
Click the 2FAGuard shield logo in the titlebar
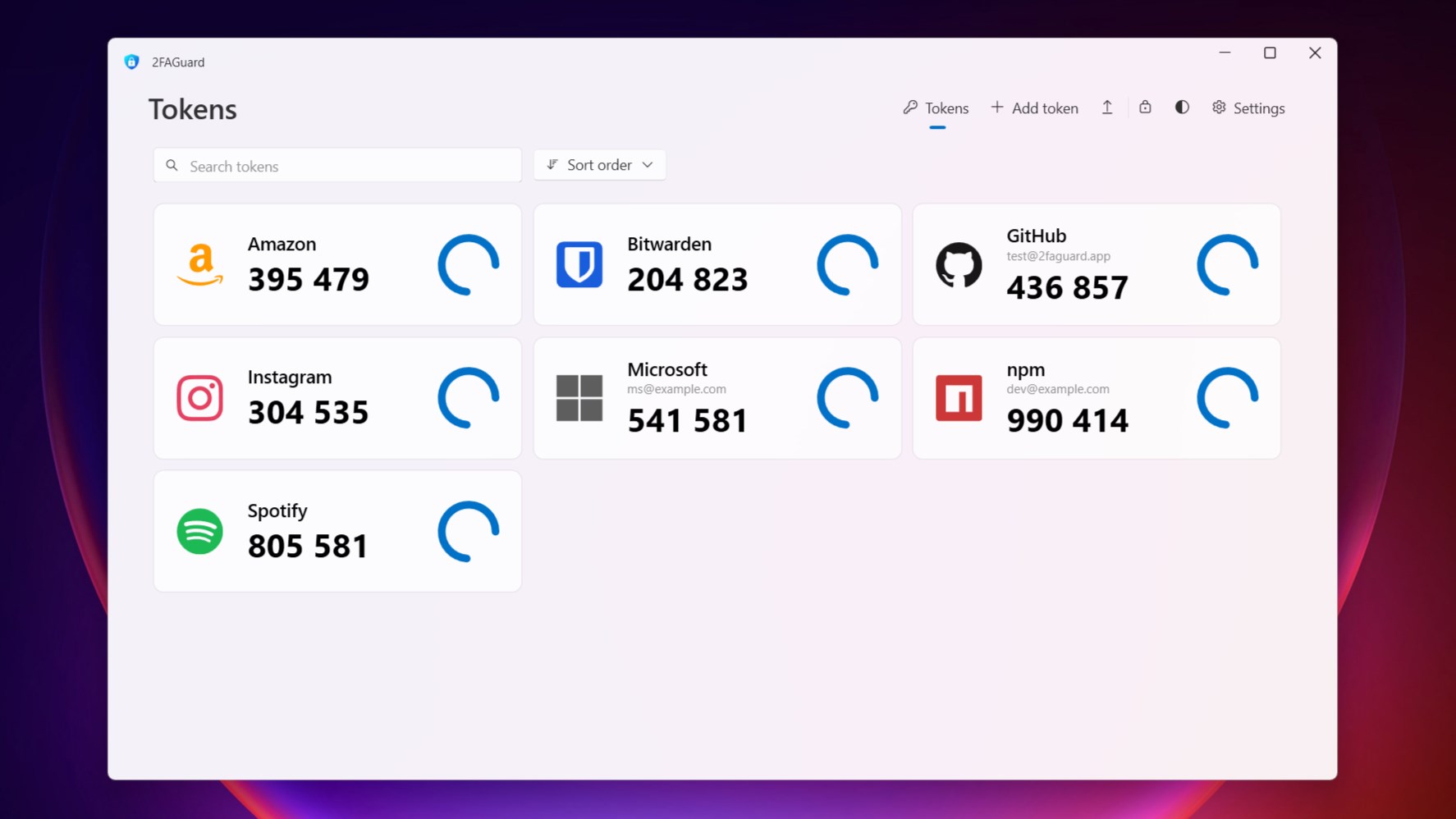tap(131, 61)
